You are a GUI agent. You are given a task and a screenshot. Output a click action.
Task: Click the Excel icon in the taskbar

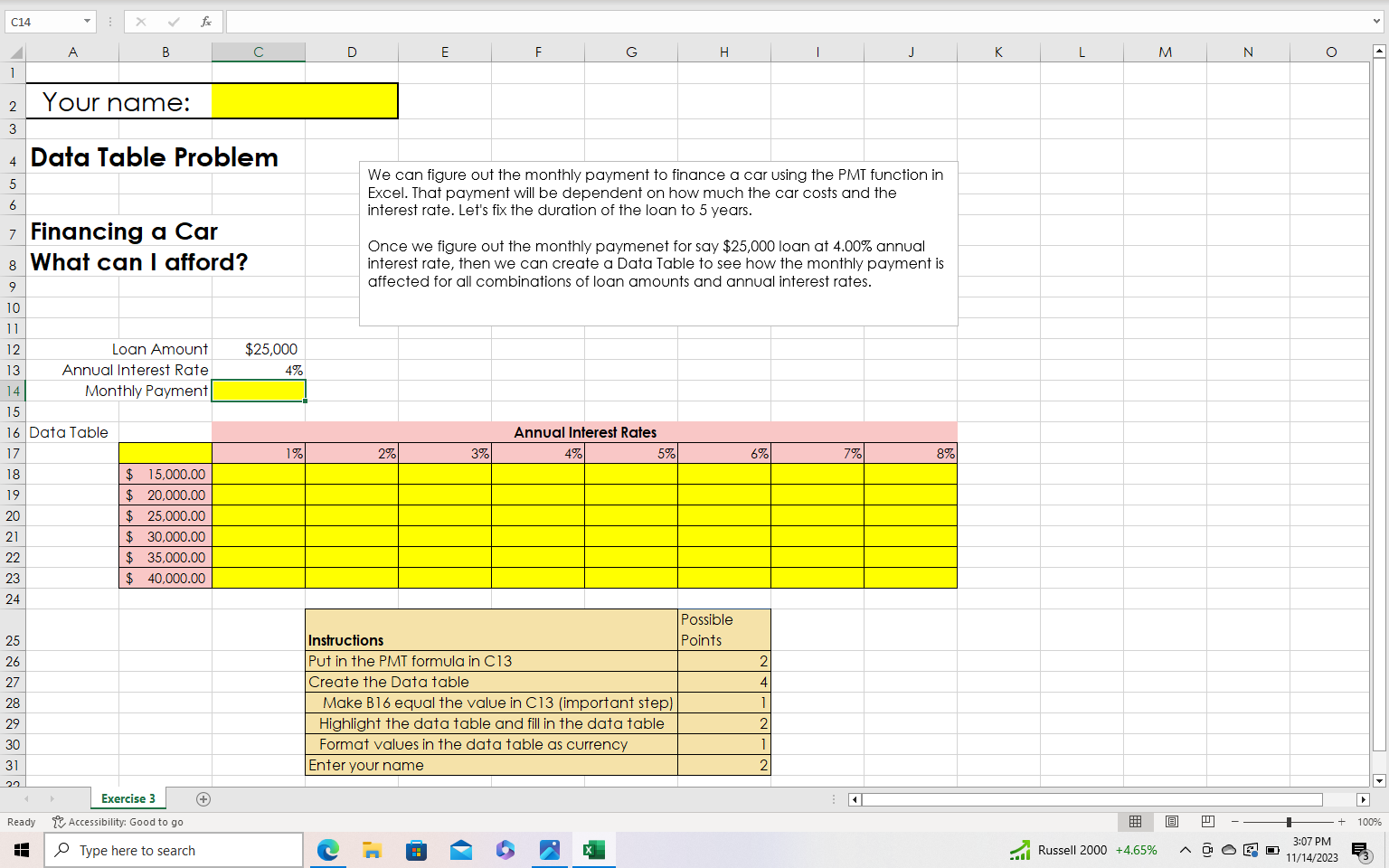tap(593, 850)
